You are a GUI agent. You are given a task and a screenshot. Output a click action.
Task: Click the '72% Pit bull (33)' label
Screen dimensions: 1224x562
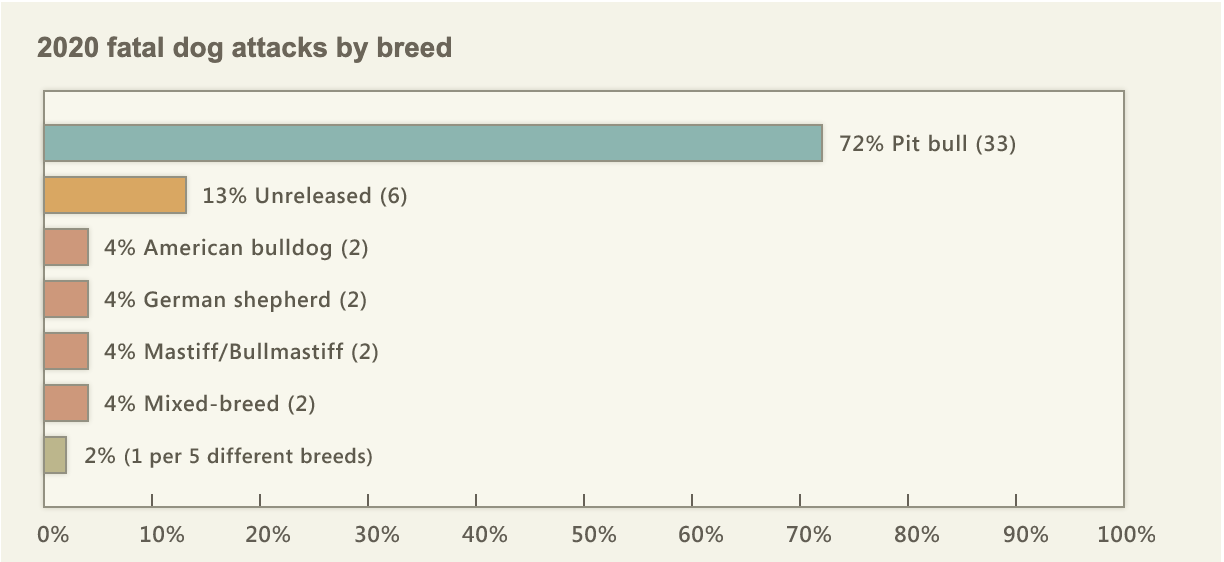(x=928, y=144)
